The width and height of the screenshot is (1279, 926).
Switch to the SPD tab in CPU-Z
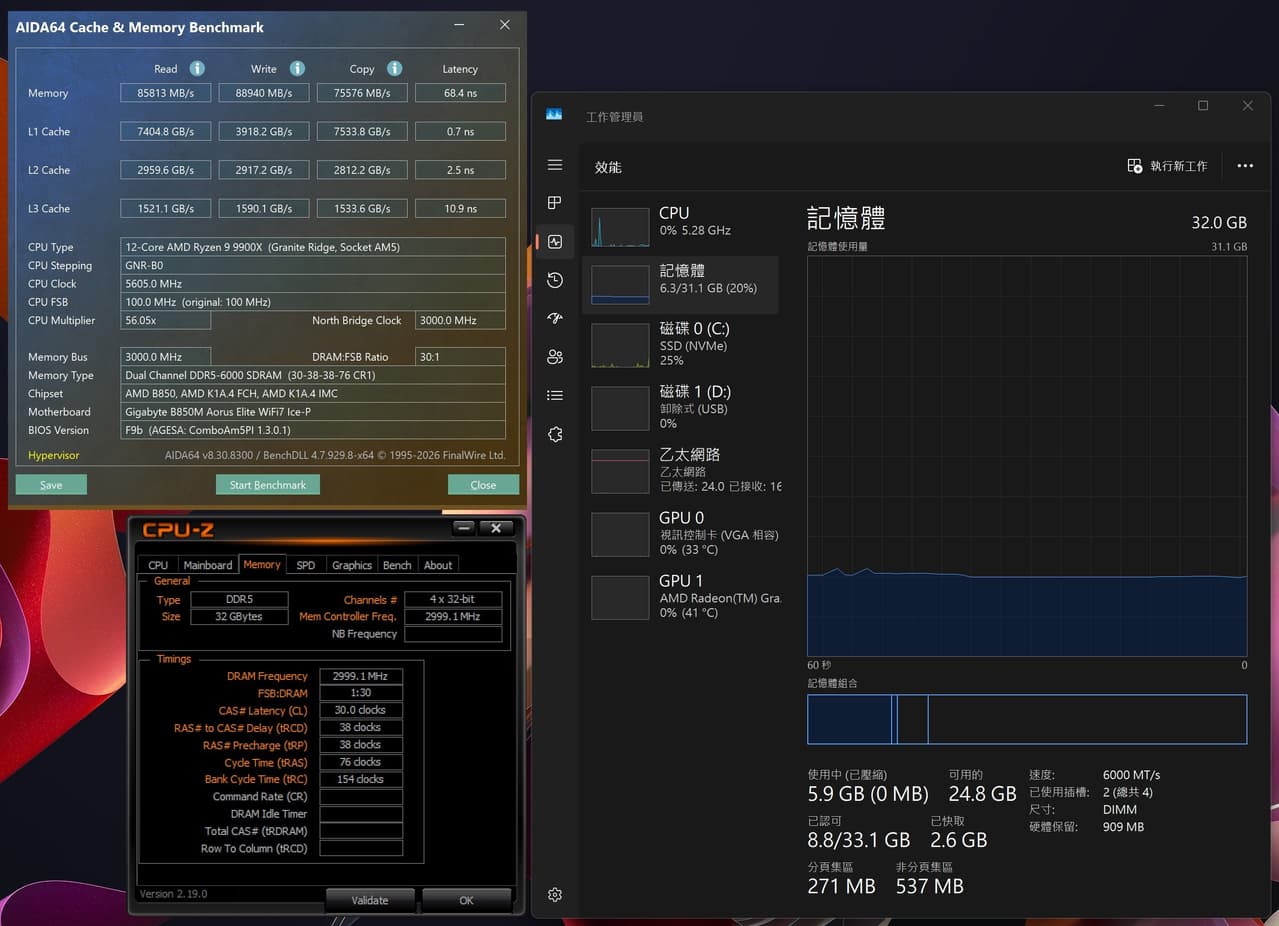pos(306,565)
